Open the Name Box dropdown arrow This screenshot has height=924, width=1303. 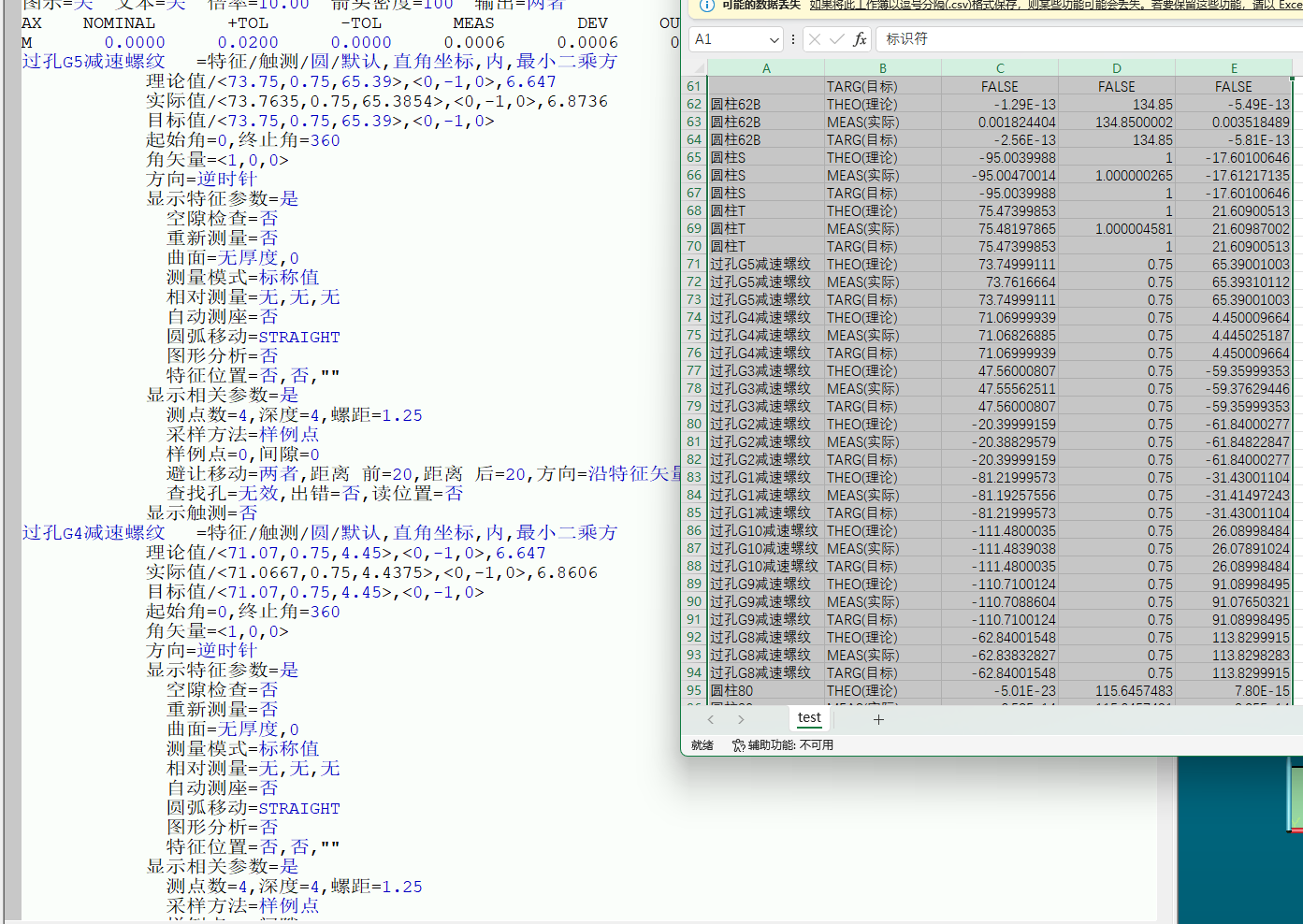(x=774, y=39)
